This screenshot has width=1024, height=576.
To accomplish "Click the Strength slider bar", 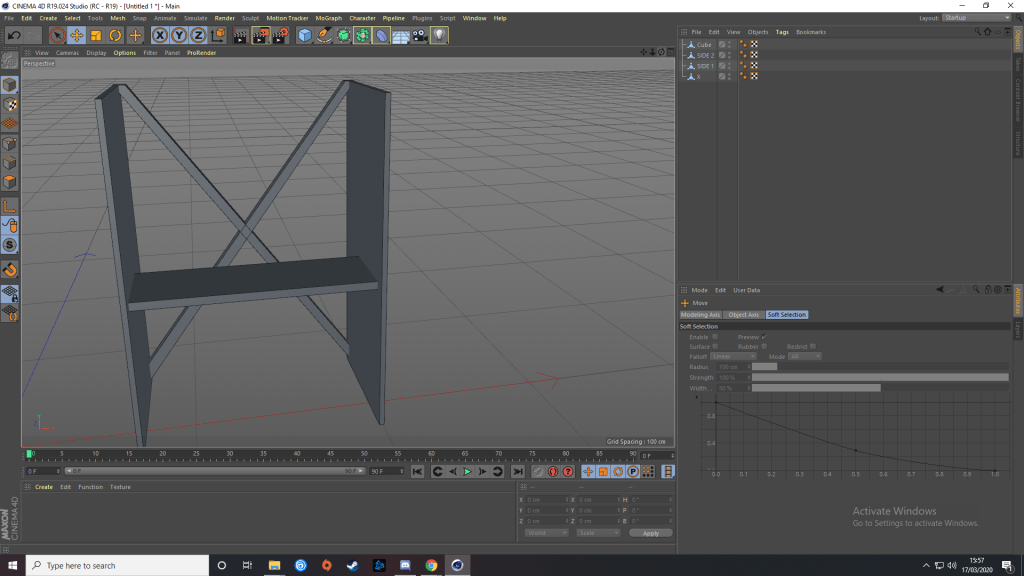I will 880,377.
